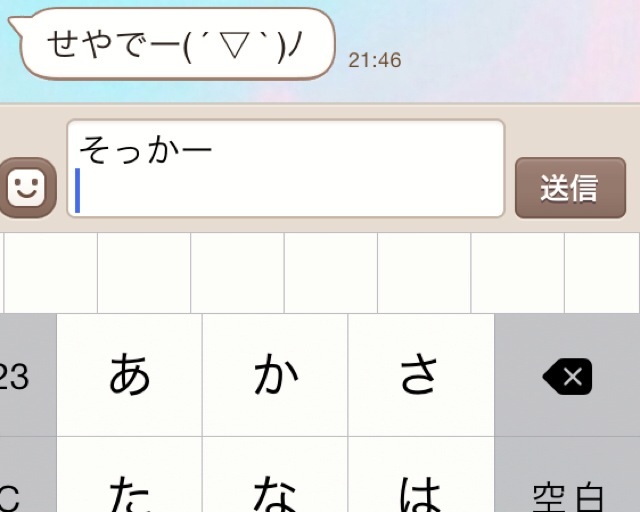Tap the か kana key
Viewport: 640px width, 512px height.
tap(275, 375)
